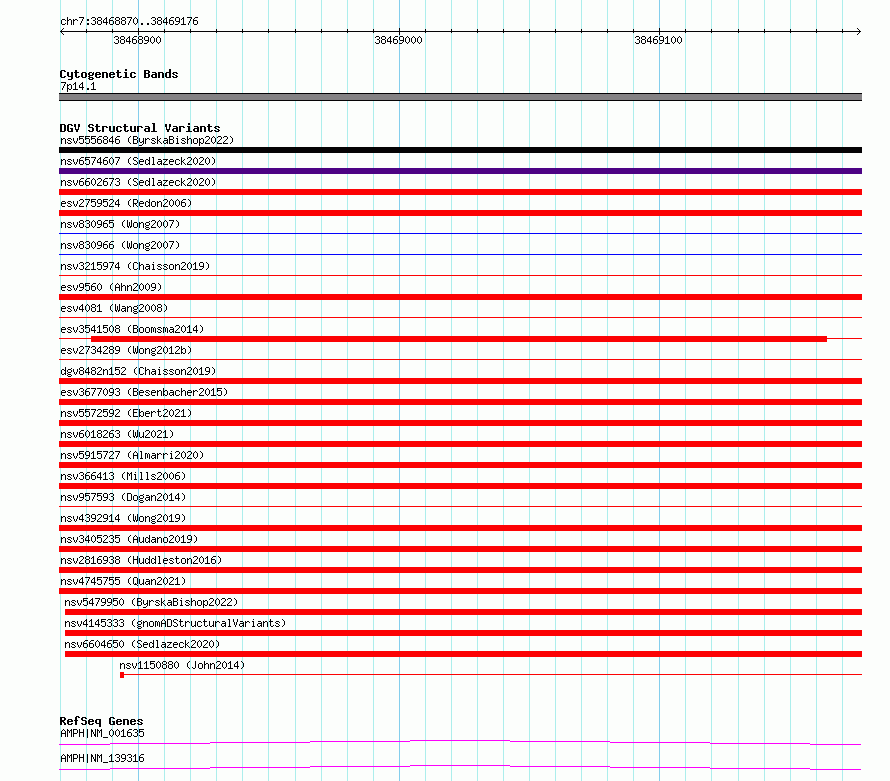The width and height of the screenshot is (890, 781).
Task: Select esv3541508 (Boomsma2014) variant label
Action: [132, 329]
